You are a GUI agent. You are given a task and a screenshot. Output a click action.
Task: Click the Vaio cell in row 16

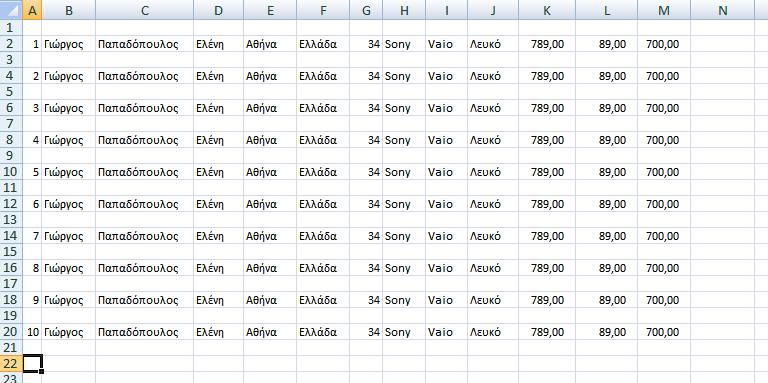click(x=447, y=268)
